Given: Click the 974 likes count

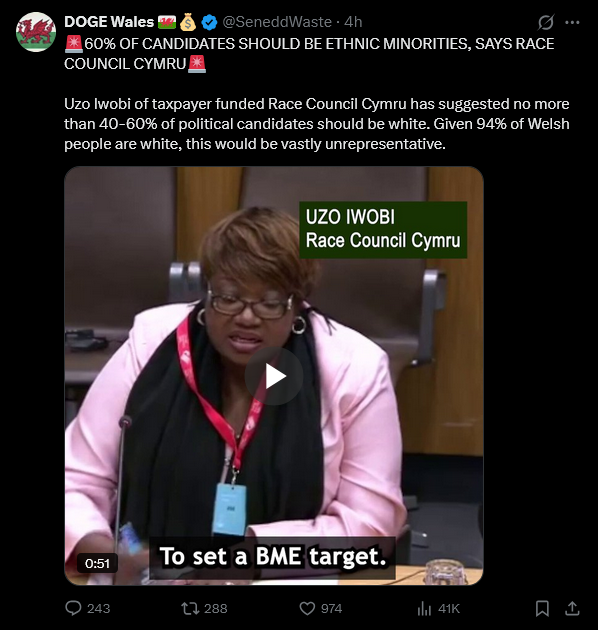Looking at the screenshot, I should pos(332,609).
